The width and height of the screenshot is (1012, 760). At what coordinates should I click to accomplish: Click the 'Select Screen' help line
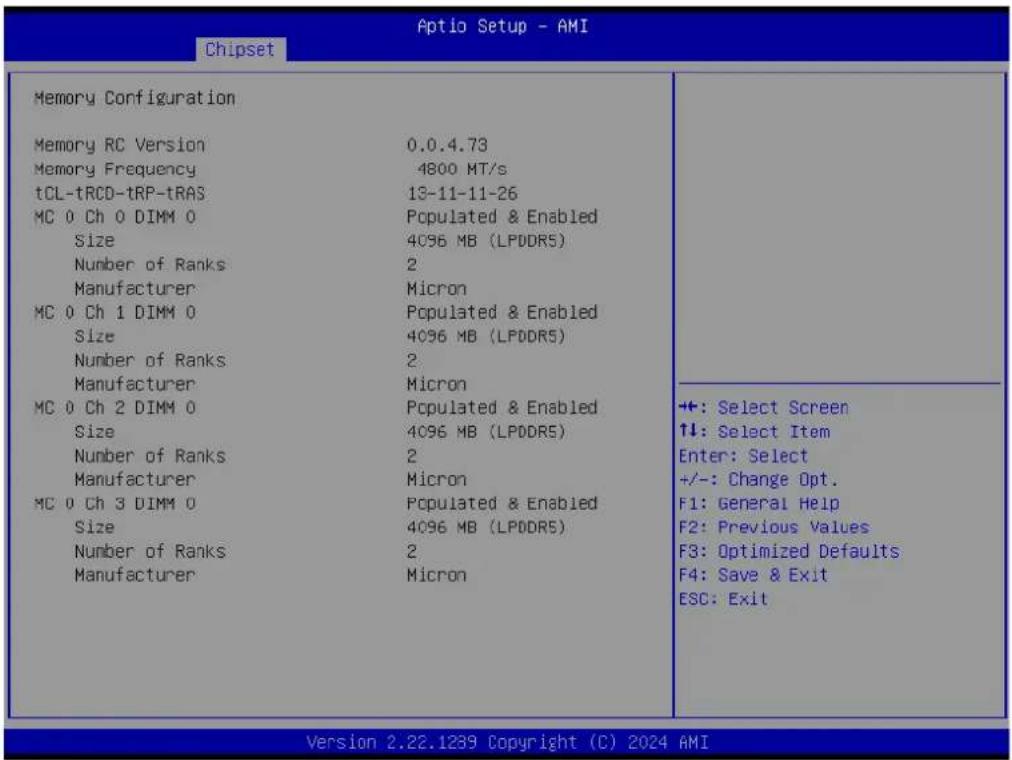[764, 408]
